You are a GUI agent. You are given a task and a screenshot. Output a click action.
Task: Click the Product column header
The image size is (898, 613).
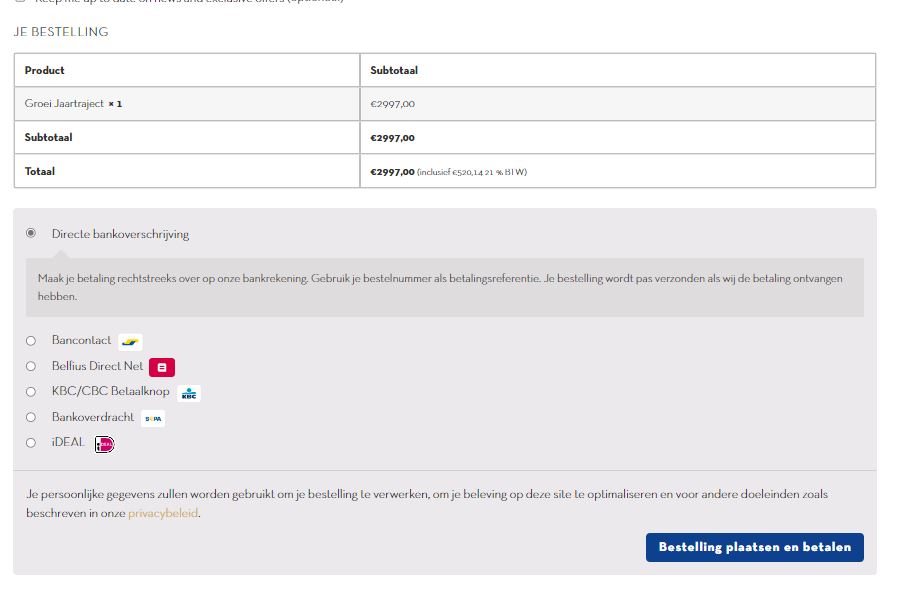point(45,71)
